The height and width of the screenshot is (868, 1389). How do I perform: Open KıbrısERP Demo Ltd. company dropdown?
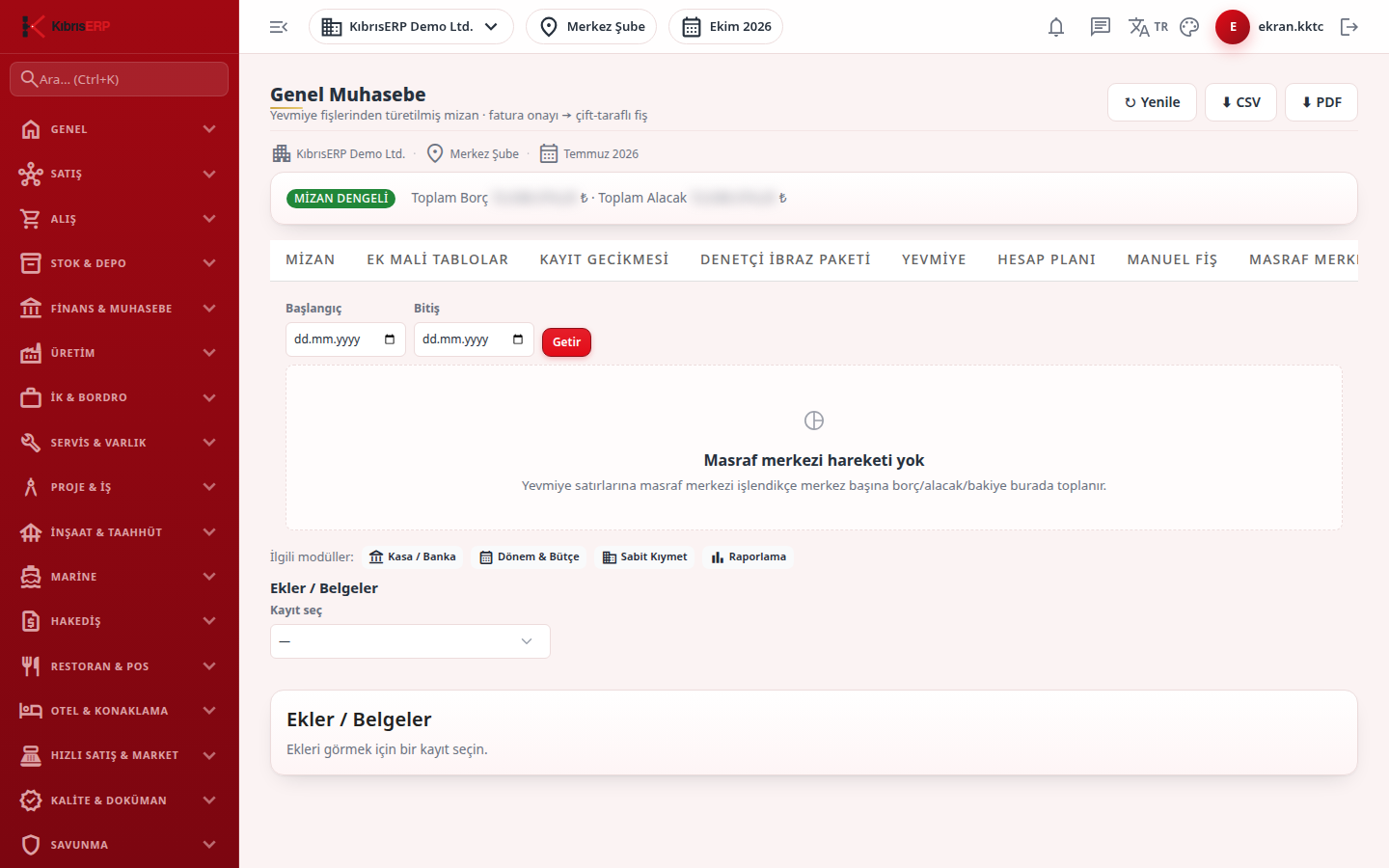[x=411, y=27]
